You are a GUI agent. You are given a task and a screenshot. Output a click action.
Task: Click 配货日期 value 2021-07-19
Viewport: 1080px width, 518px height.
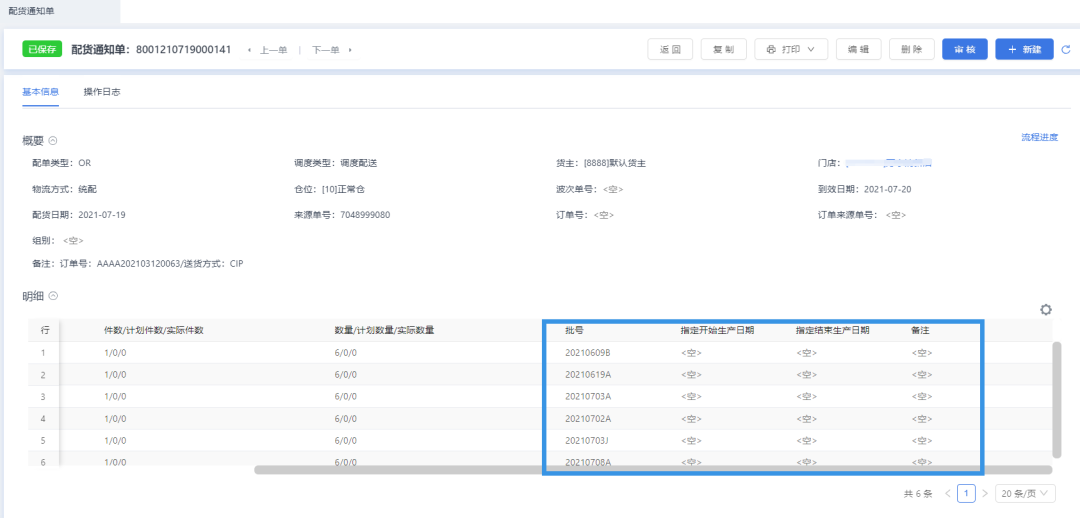[102, 215]
